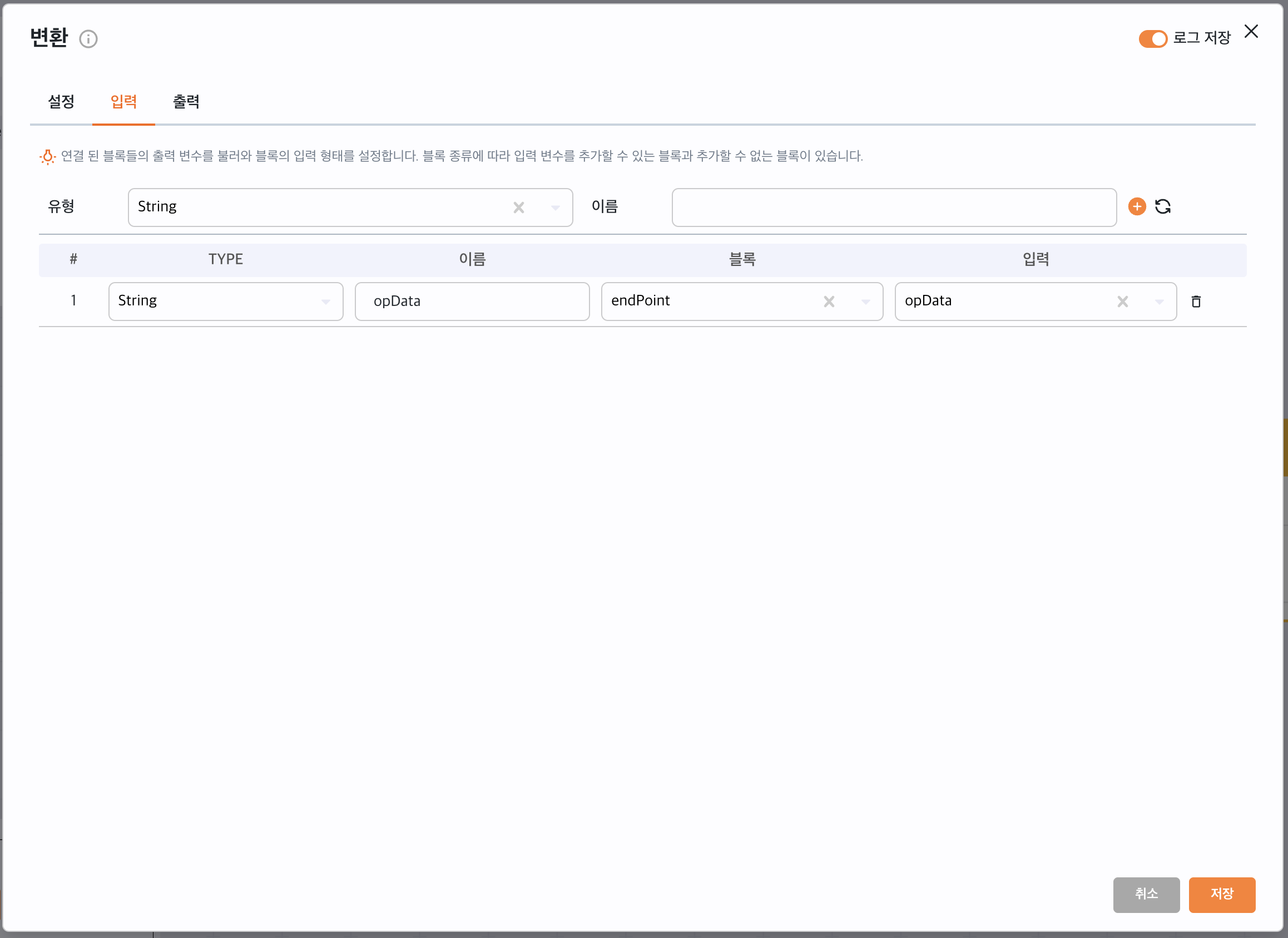Clear the opData 입력 selection
This screenshot has width=1288, height=938.
pos(1123,301)
